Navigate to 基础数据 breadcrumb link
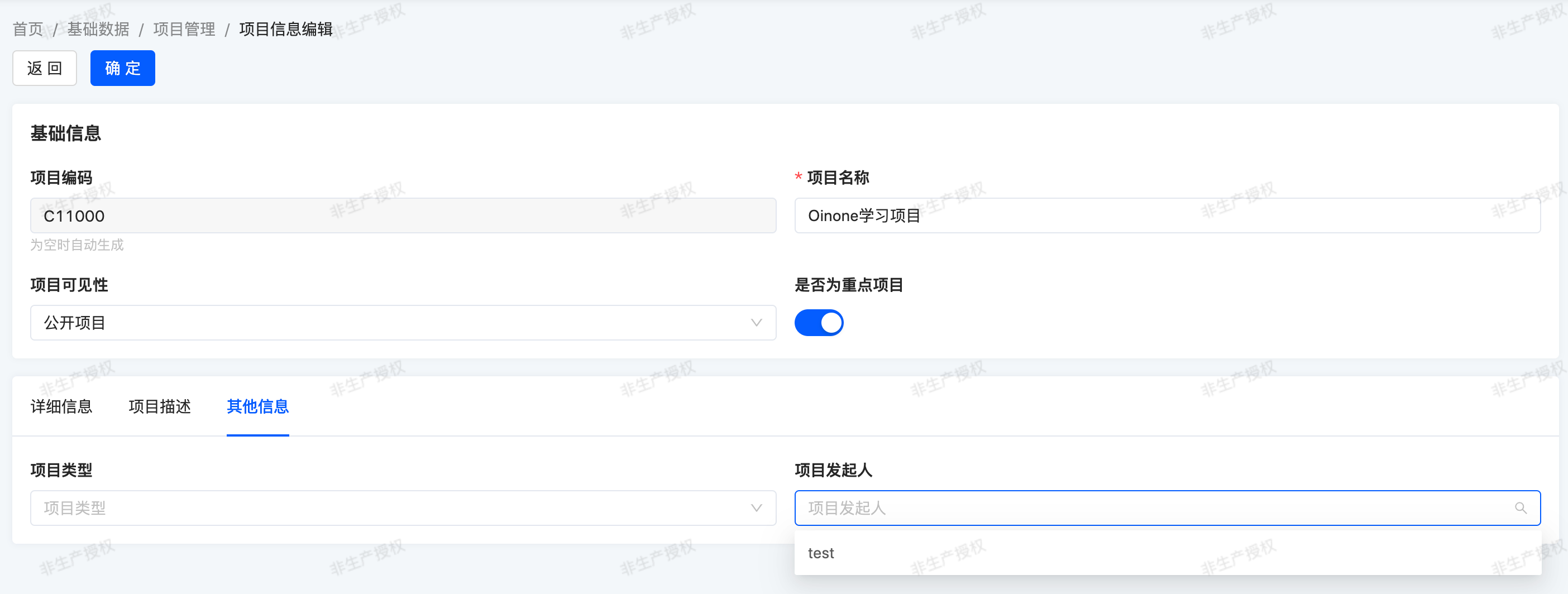The height and width of the screenshot is (594, 1568). point(98,29)
